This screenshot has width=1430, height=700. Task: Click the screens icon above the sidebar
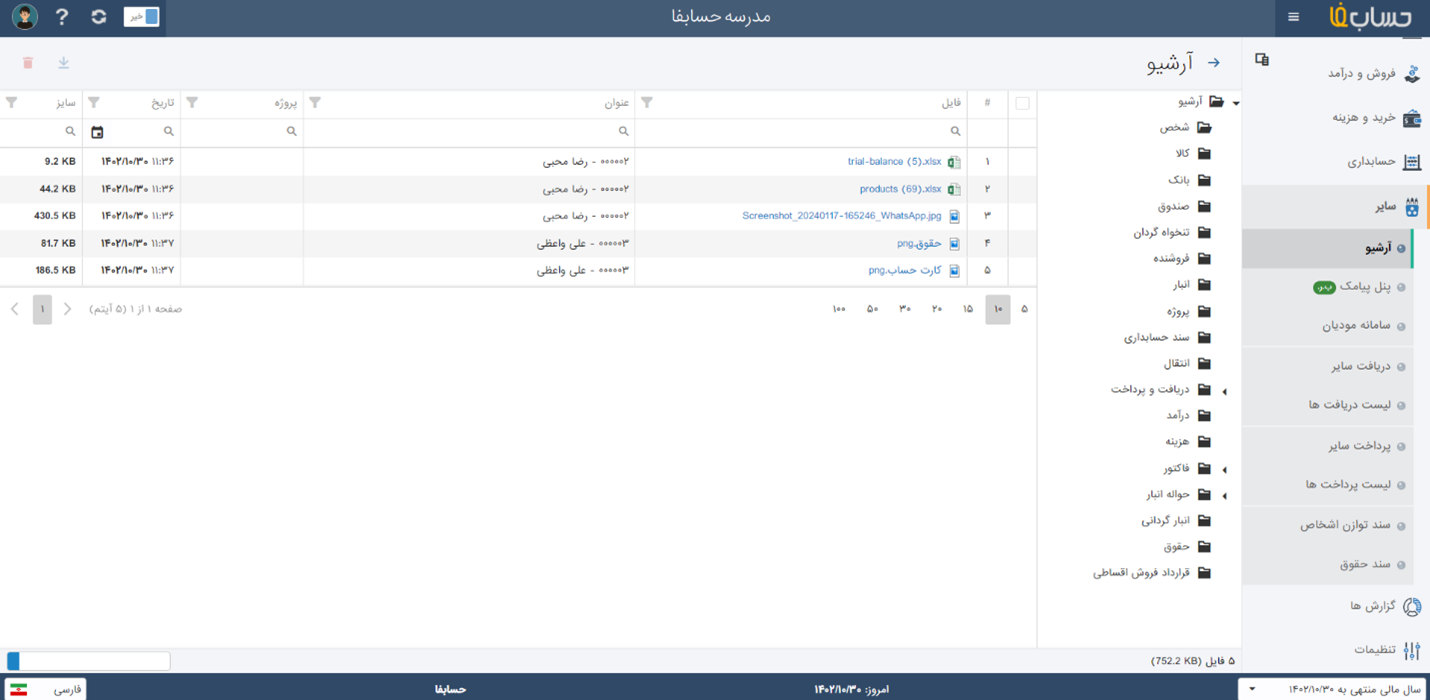[1262, 60]
